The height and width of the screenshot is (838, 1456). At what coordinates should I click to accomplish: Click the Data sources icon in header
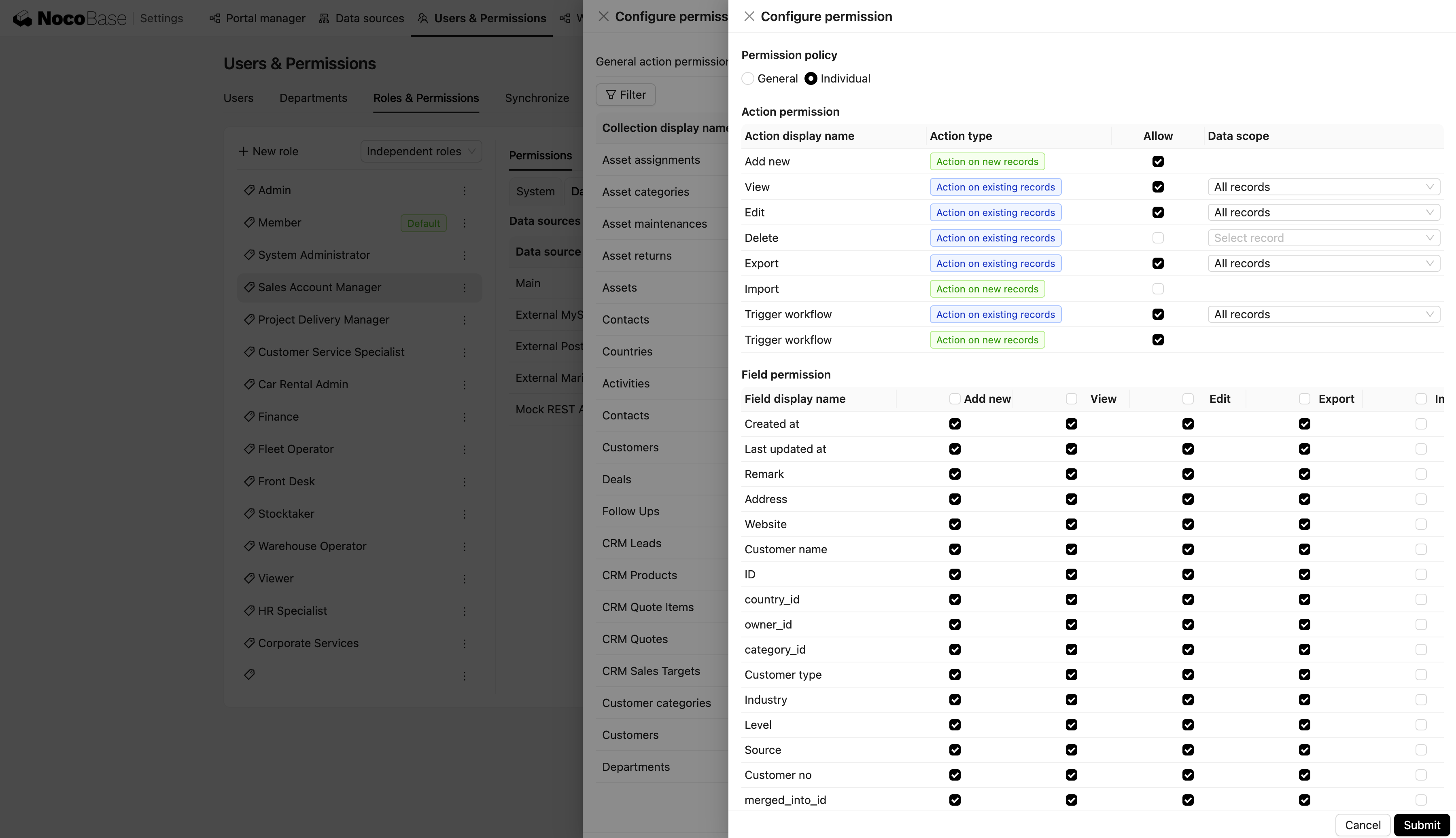coord(324,19)
